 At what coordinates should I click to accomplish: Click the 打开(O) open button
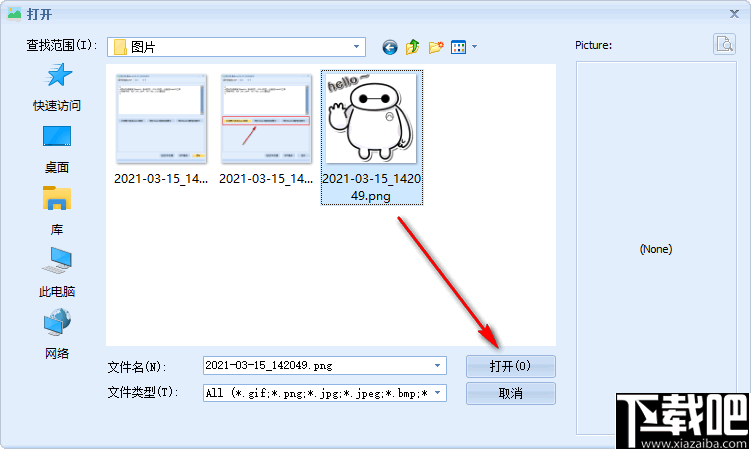tap(511, 367)
